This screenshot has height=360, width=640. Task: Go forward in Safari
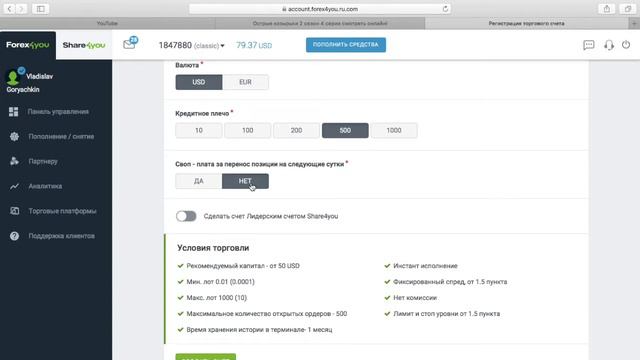click(22, 9)
